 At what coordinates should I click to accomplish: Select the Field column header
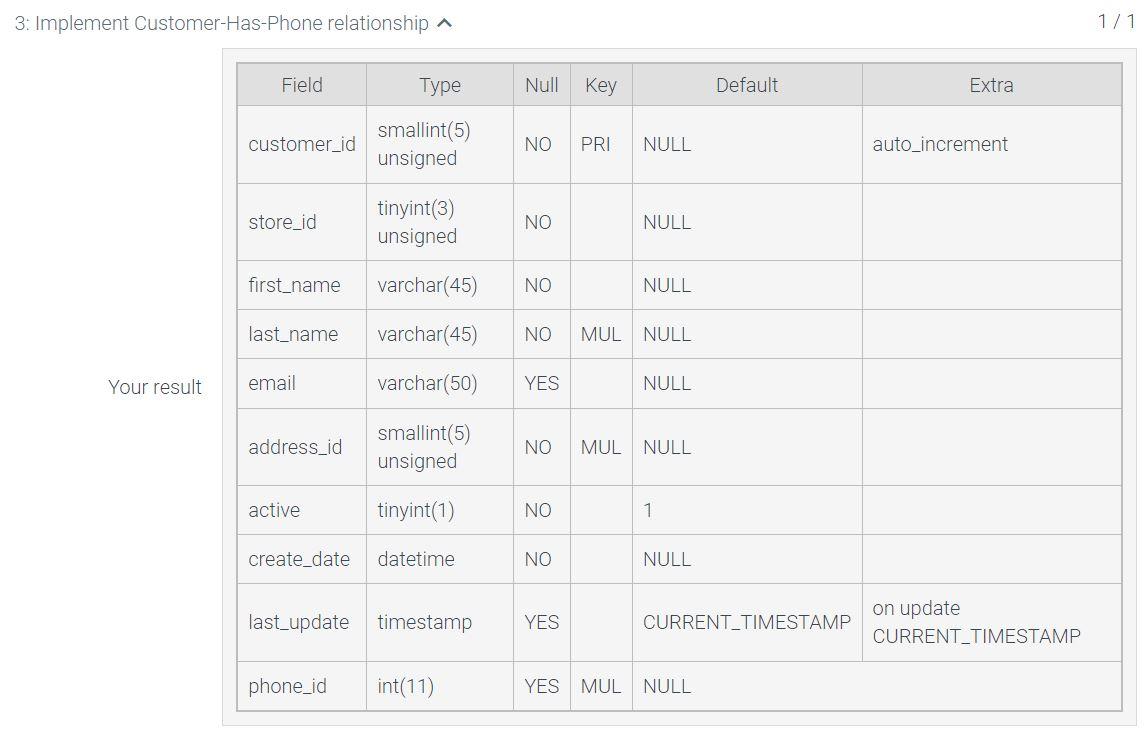pyautogui.click(x=301, y=85)
